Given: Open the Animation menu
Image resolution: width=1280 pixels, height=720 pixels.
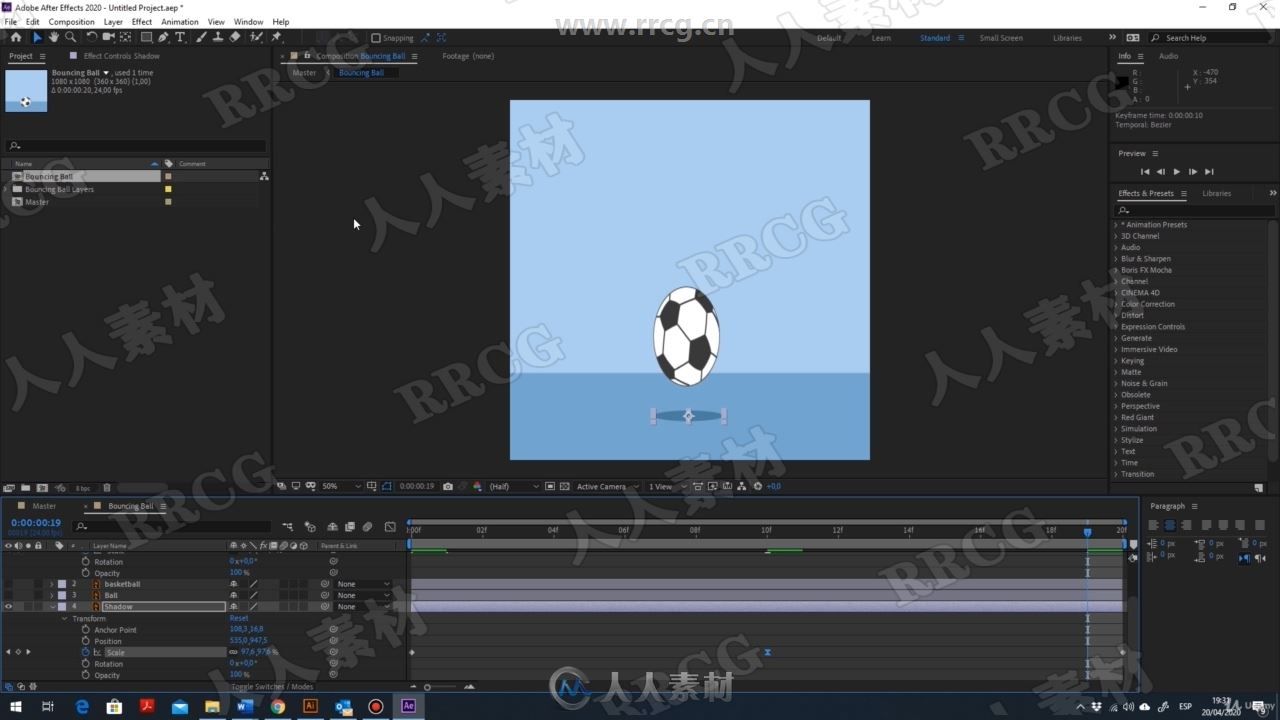Looking at the screenshot, I should [180, 21].
